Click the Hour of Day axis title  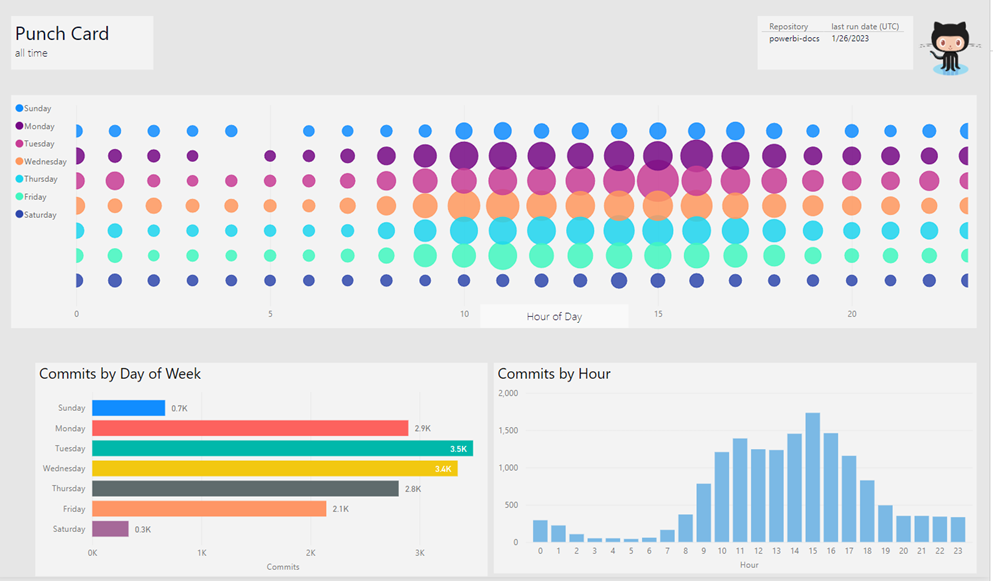coord(554,316)
